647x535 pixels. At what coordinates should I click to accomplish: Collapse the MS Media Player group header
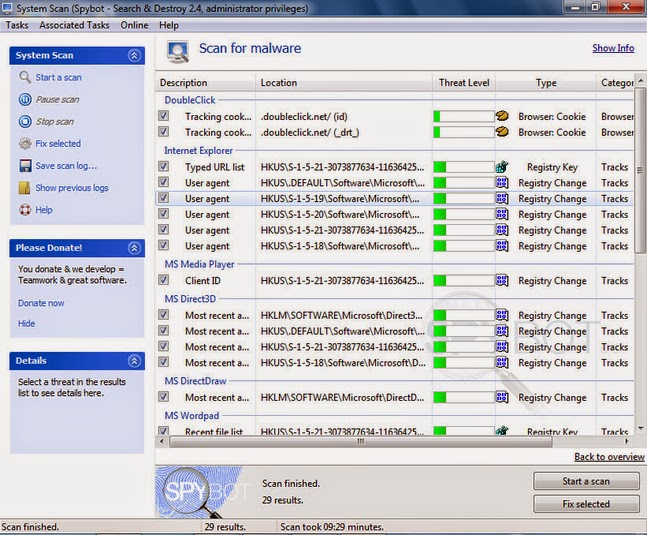pyautogui.click(x=199, y=264)
